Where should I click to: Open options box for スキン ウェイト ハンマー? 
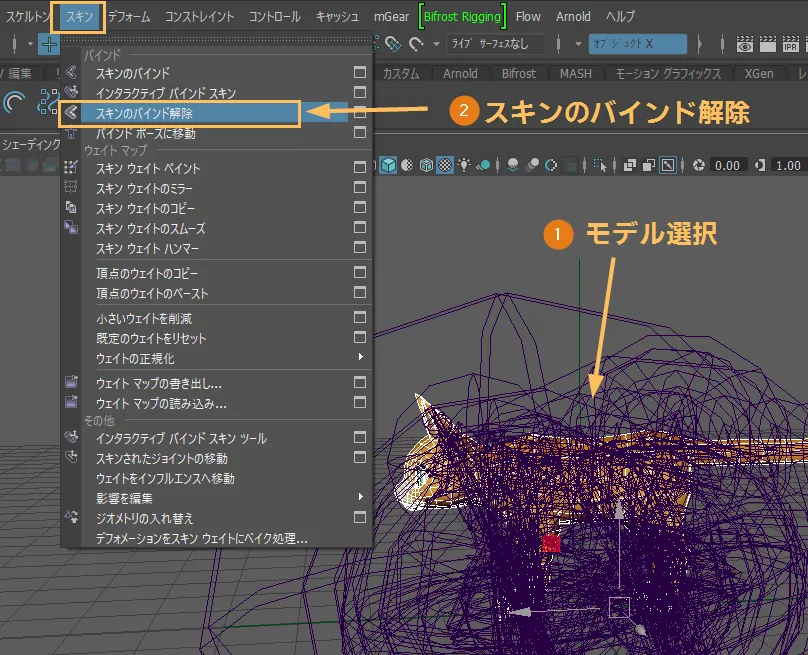[x=360, y=247]
